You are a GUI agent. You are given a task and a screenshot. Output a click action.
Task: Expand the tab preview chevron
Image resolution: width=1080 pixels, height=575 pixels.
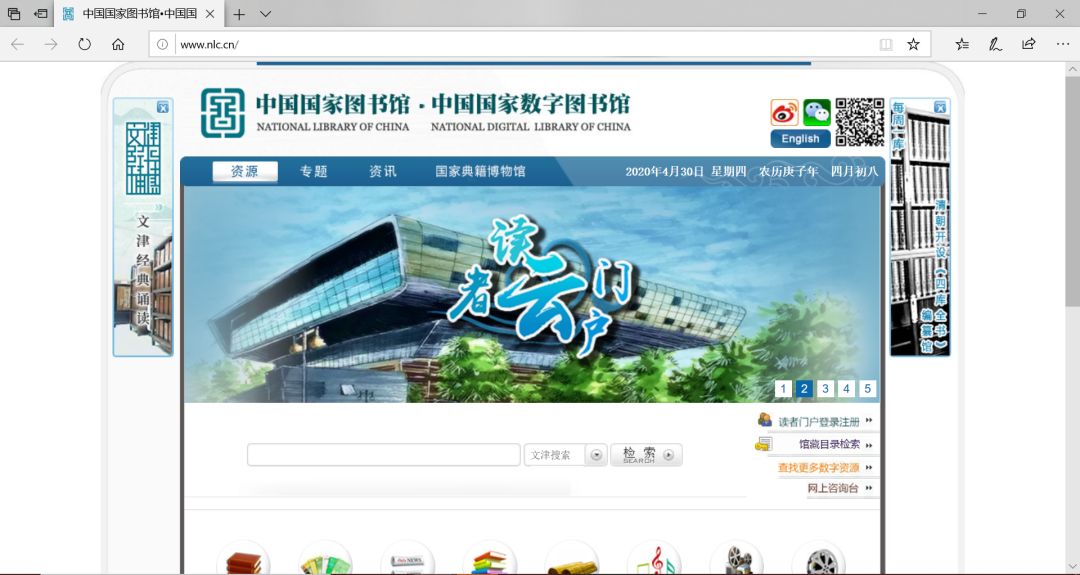pyautogui.click(x=265, y=14)
